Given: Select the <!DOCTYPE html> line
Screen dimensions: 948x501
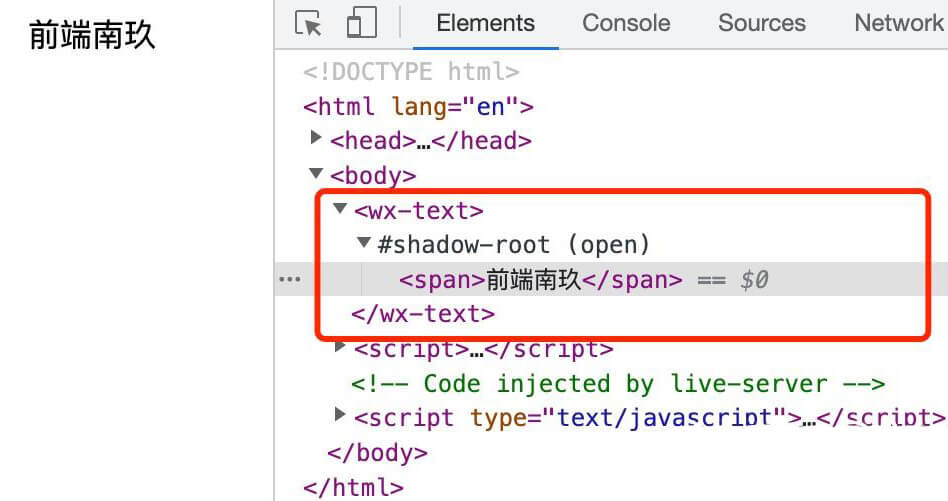Looking at the screenshot, I should pos(411,72).
